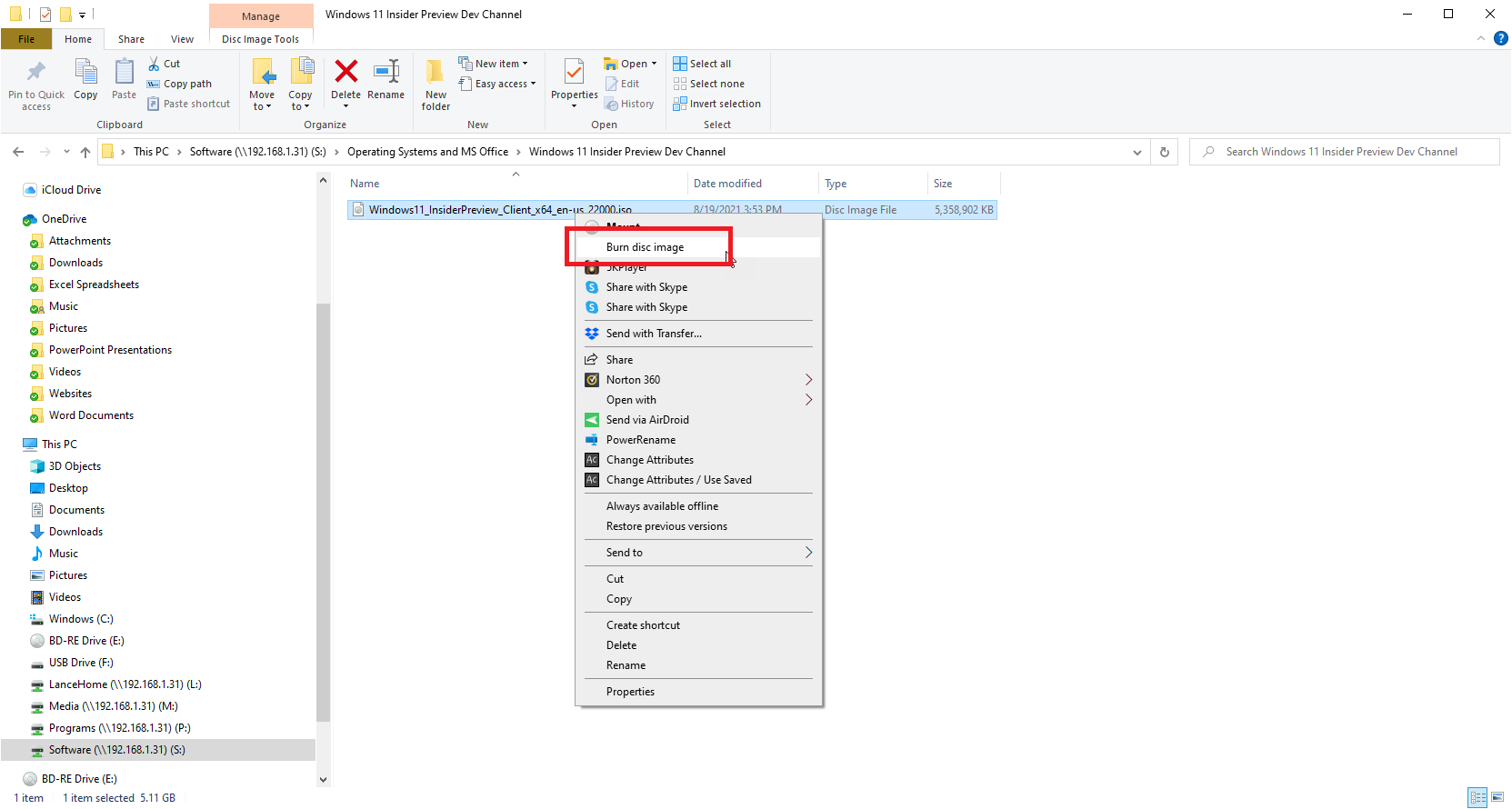Switch to the View ribbon tab
This screenshot has width=1512, height=809.
pyautogui.click(x=182, y=39)
